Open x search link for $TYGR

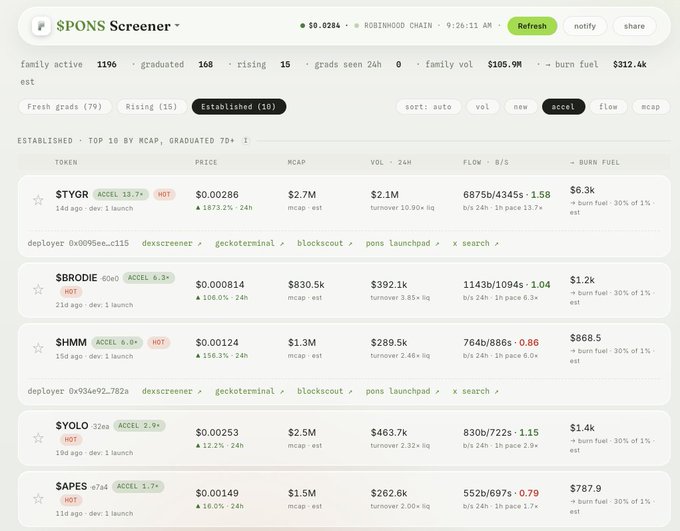click(475, 243)
